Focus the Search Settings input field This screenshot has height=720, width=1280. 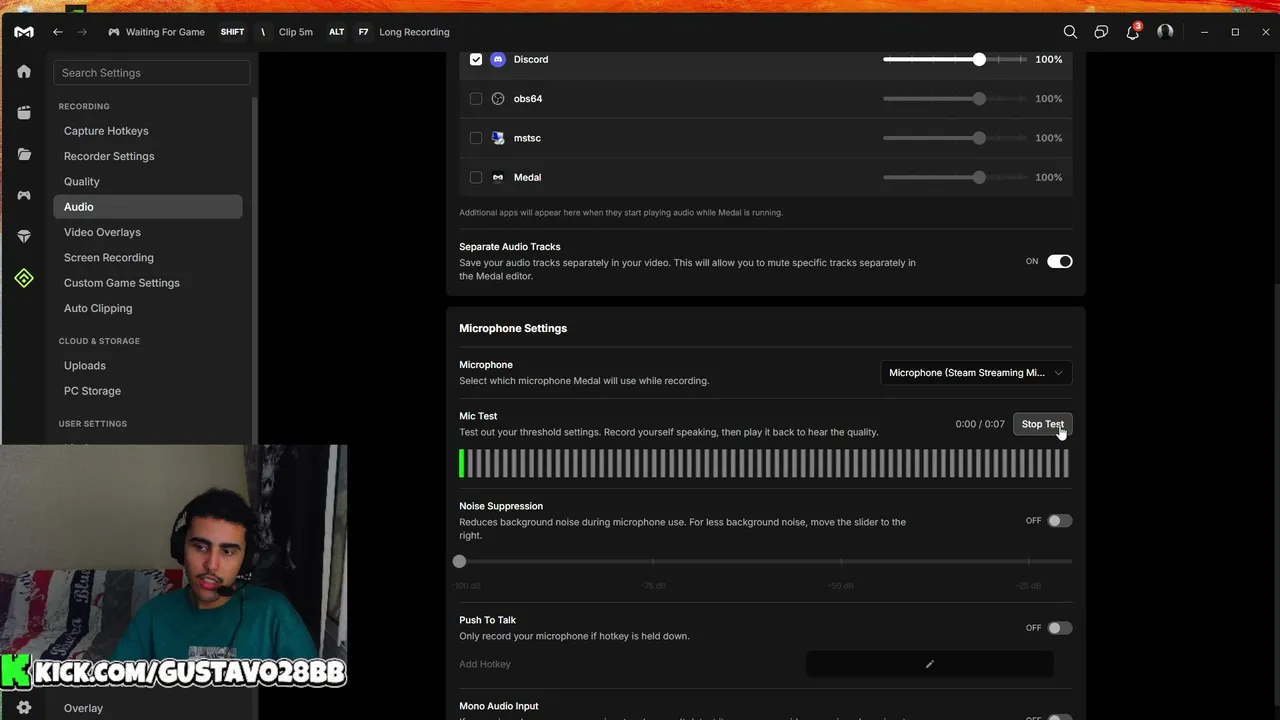tap(152, 73)
